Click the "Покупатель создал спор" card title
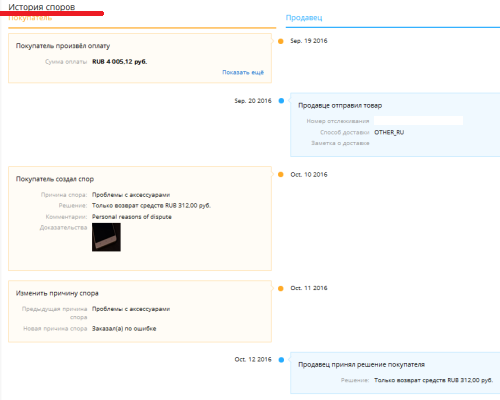500x400 pixels. pos(55,179)
